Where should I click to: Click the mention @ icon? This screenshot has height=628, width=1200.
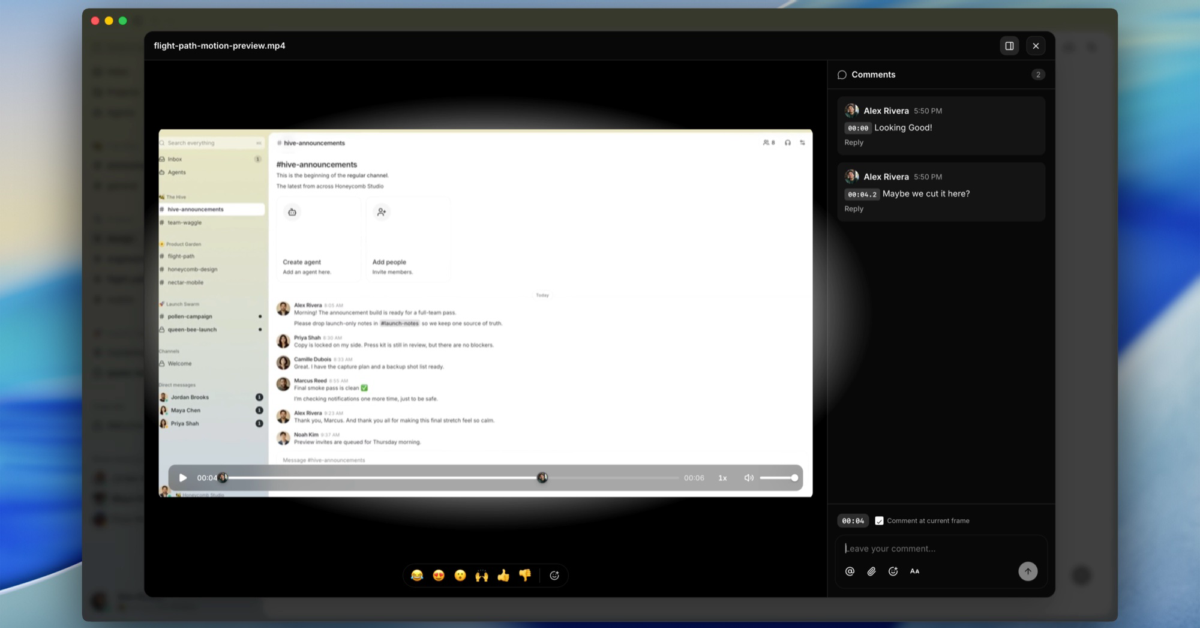tap(850, 571)
